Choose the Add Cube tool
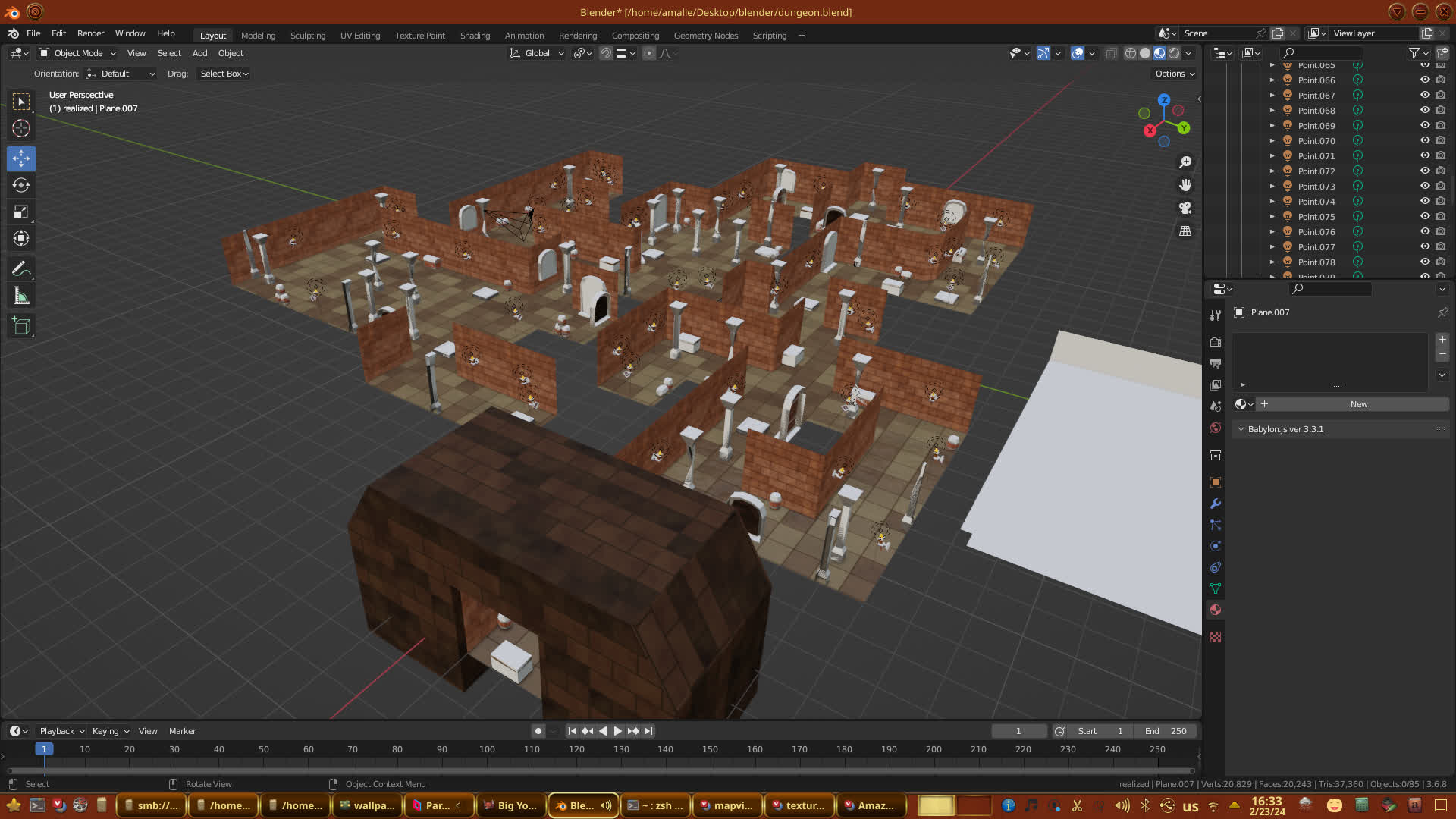Screen dimensions: 1456x819 [21, 326]
